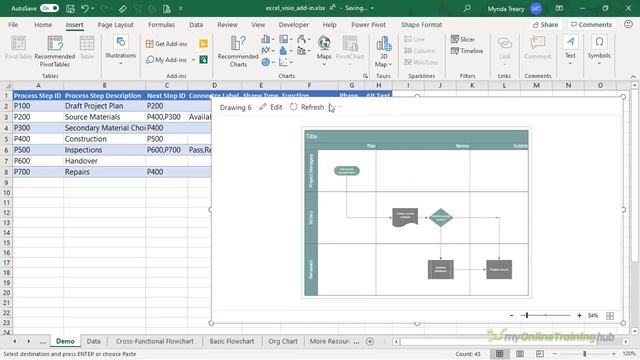
Task: Click the line chart icon
Action: click(x=267, y=51)
